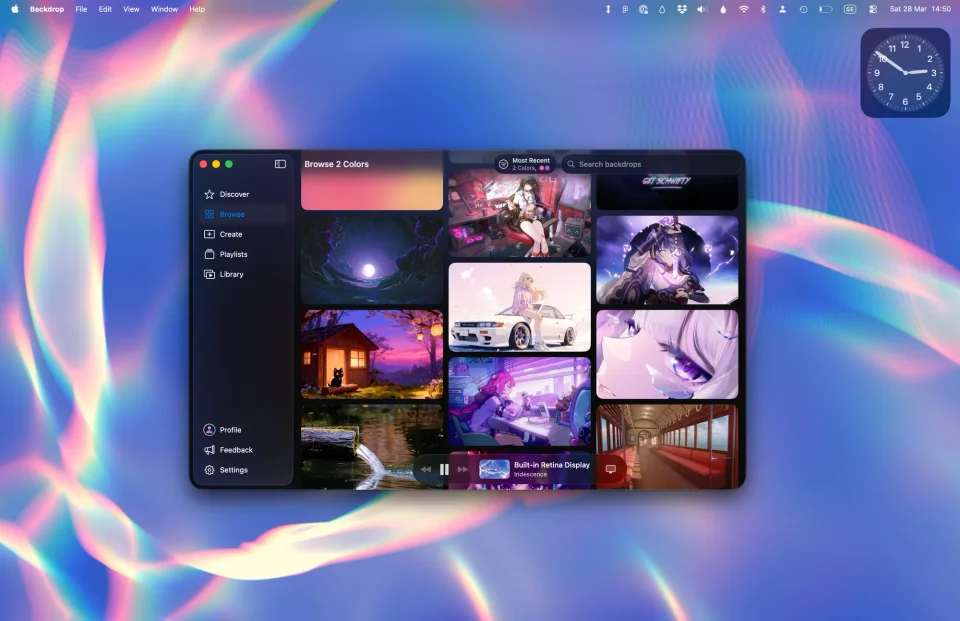Open the Profile page
This screenshot has width=960, height=621.
click(222, 430)
